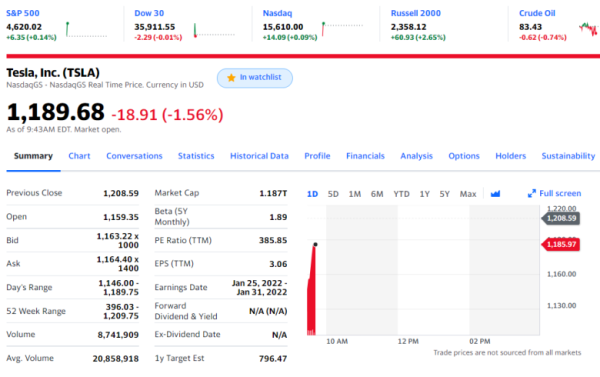This screenshot has height=377, width=600.
Task: Open the Historical Data tab
Action: click(259, 156)
